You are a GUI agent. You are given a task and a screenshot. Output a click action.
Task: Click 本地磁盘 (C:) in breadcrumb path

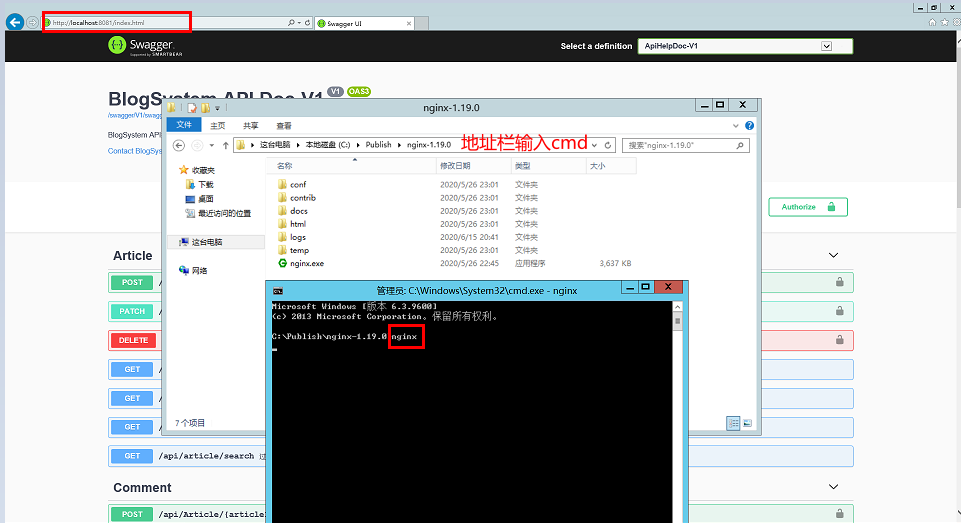click(328, 145)
